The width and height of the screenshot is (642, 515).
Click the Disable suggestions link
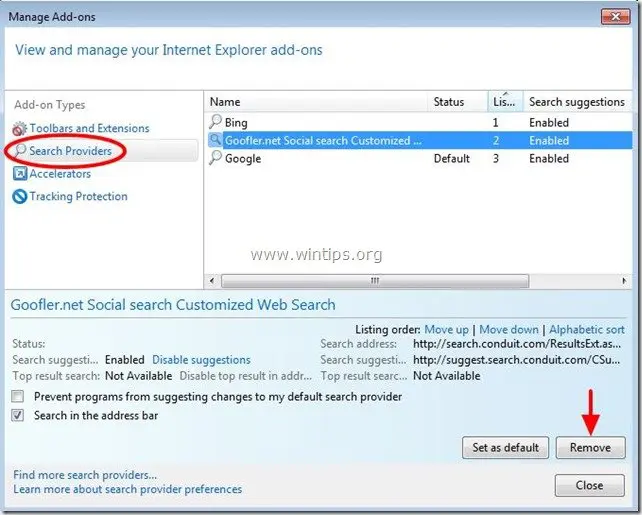pyautogui.click(x=201, y=360)
